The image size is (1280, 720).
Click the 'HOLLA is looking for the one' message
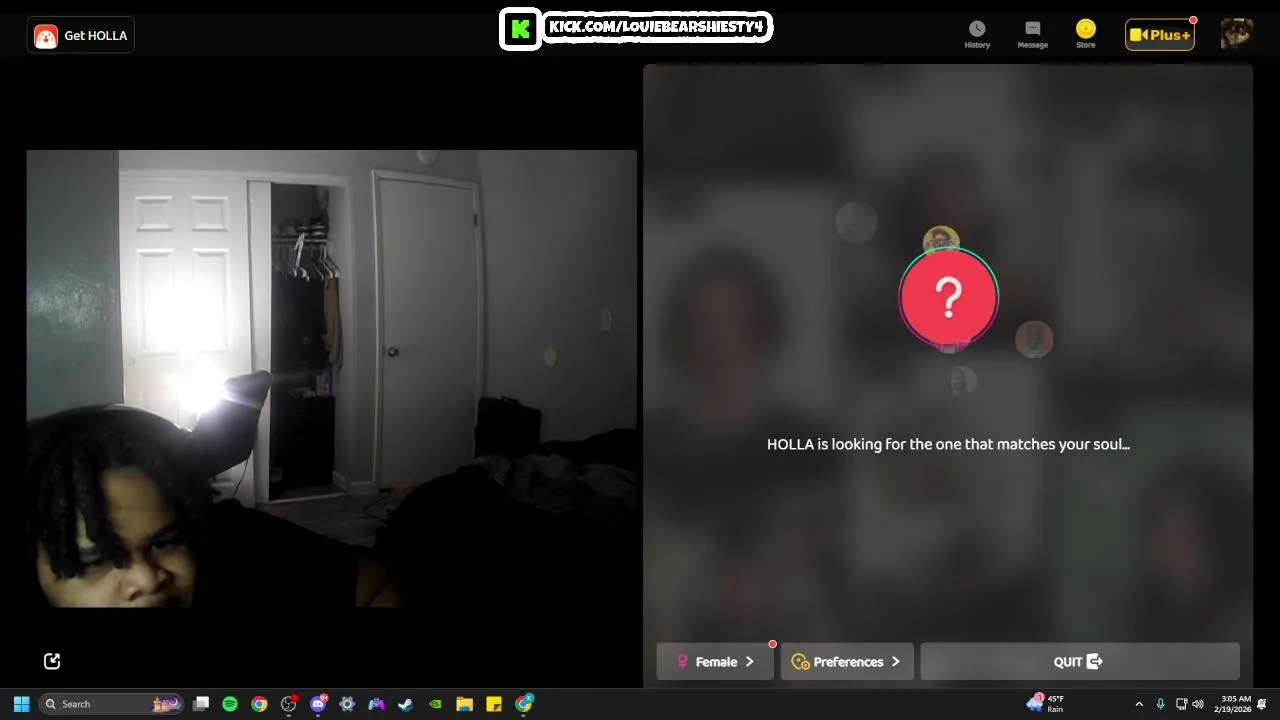(x=948, y=444)
